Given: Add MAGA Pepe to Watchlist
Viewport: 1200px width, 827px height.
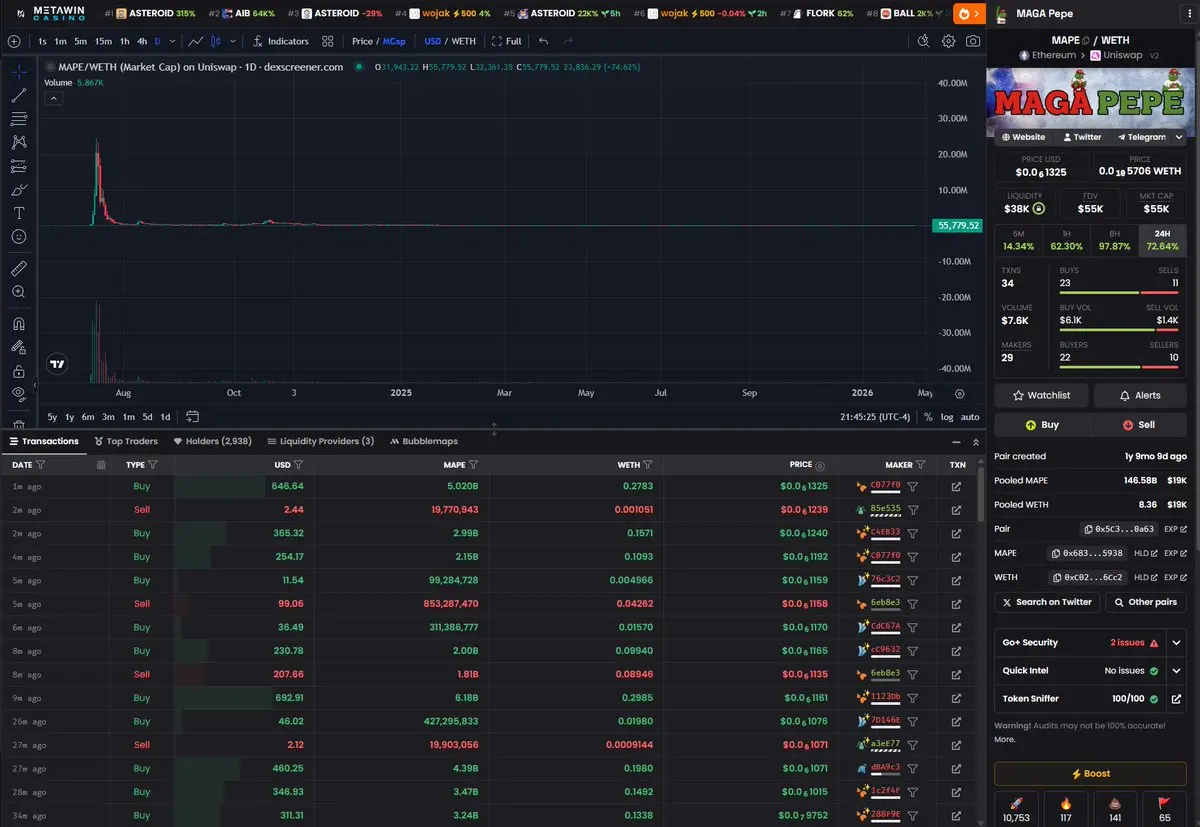Looking at the screenshot, I should point(1041,395).
